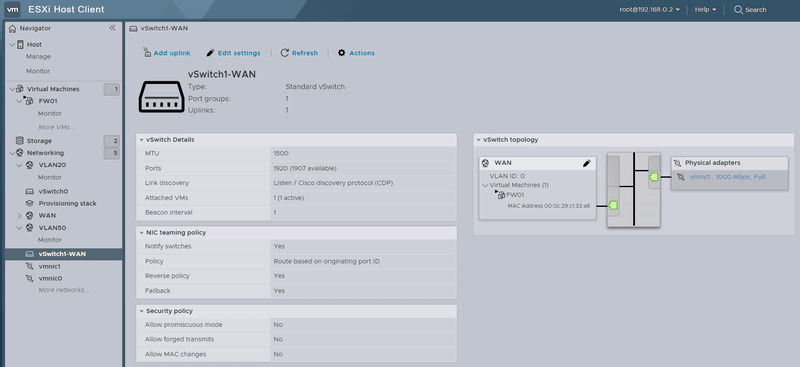Click the Virtual Machines count badge 1
Image resolution: width=800 pixels, height=367 pixels.
pyautogui.click(x=112, y=89)
